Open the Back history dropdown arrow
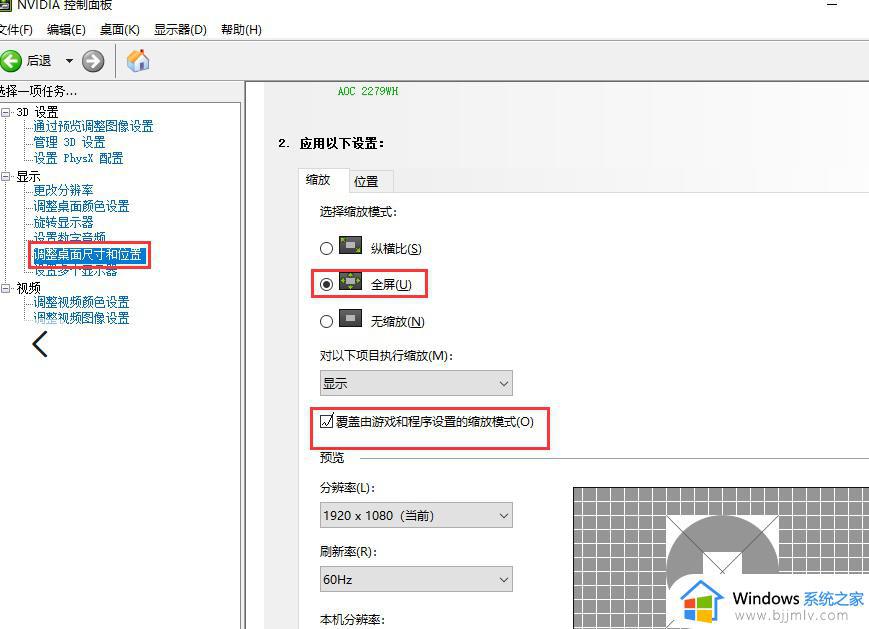869x629 pixels. tap(69, 60)
